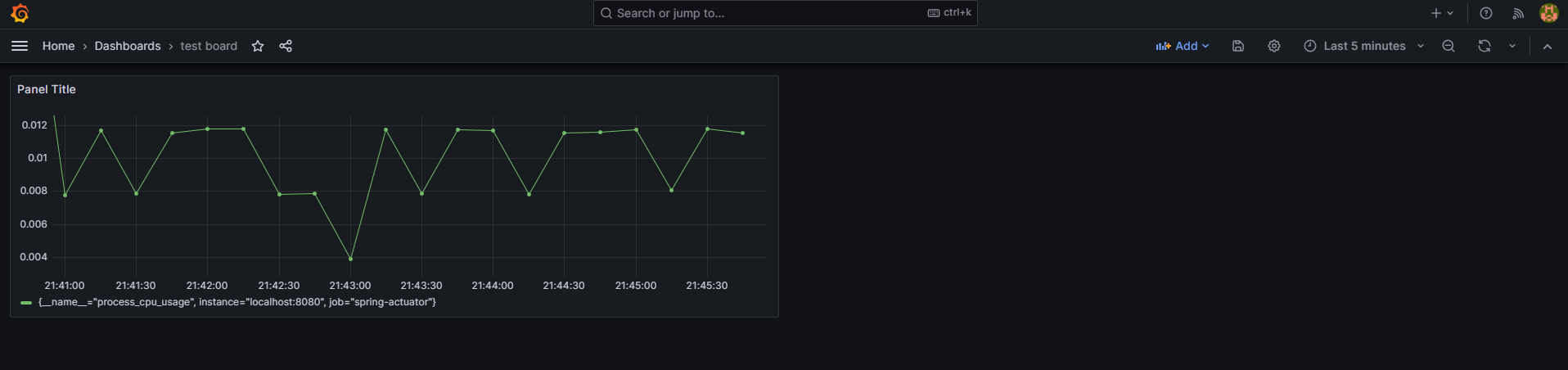Collapse the top search bar chevron
1568x370 pixels.
[1548, 46]
